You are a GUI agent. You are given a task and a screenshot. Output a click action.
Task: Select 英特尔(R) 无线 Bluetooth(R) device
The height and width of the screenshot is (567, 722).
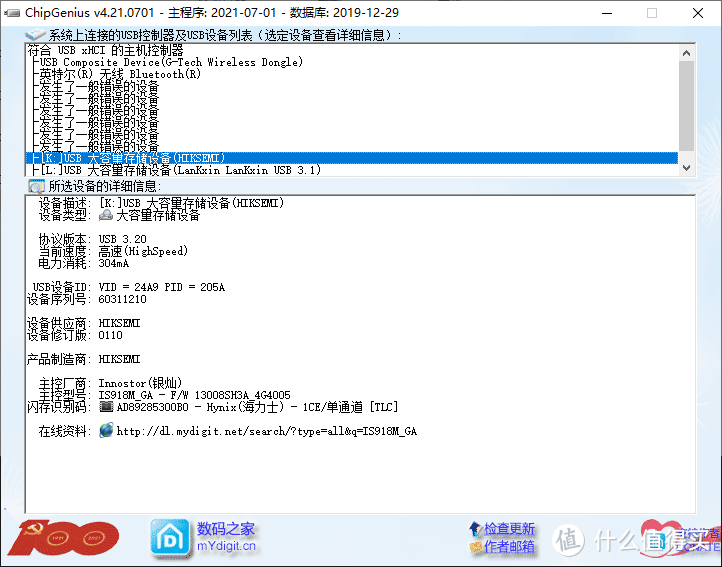pos(120,74)
